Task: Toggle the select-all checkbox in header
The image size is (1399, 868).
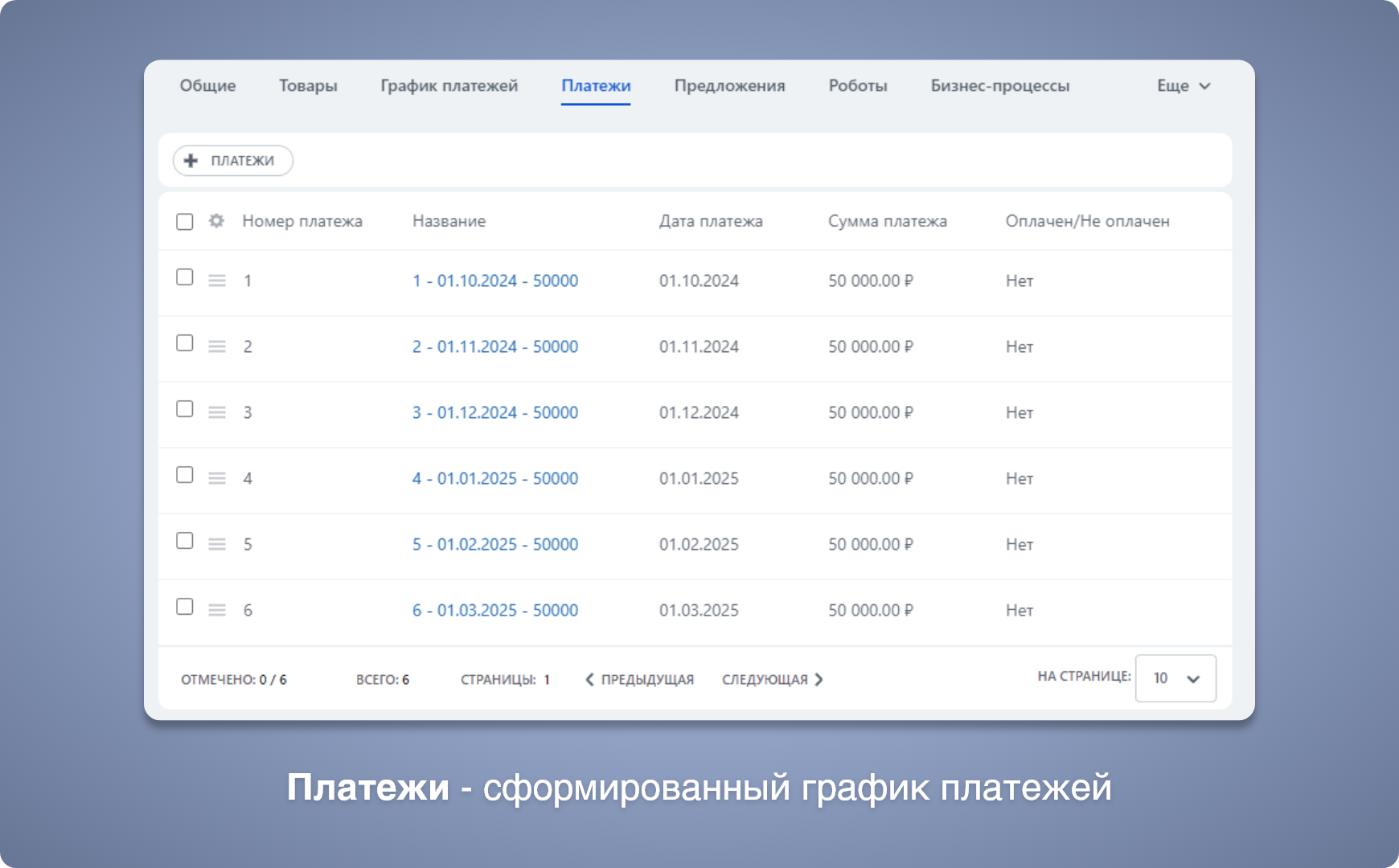Action: 185,222
